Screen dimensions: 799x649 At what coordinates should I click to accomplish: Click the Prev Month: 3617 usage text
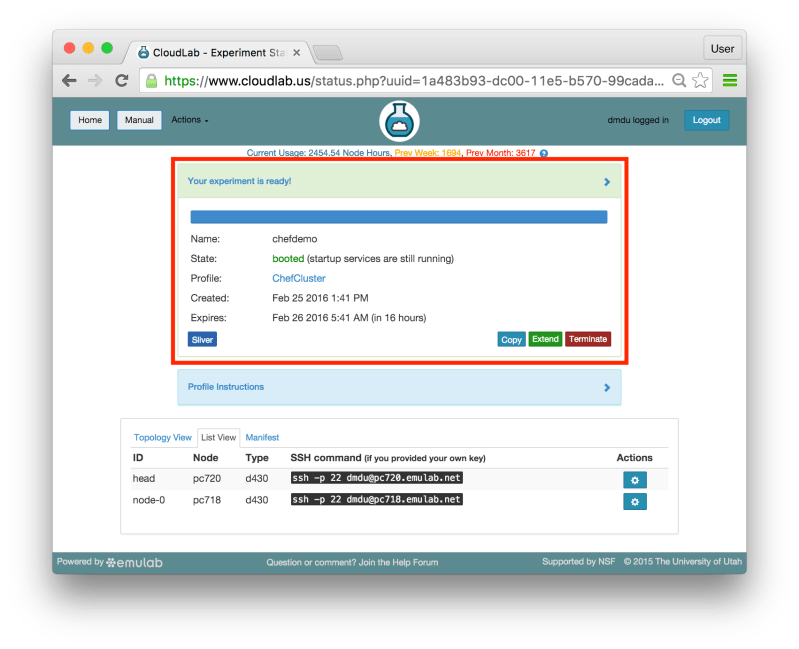point(500,153)
